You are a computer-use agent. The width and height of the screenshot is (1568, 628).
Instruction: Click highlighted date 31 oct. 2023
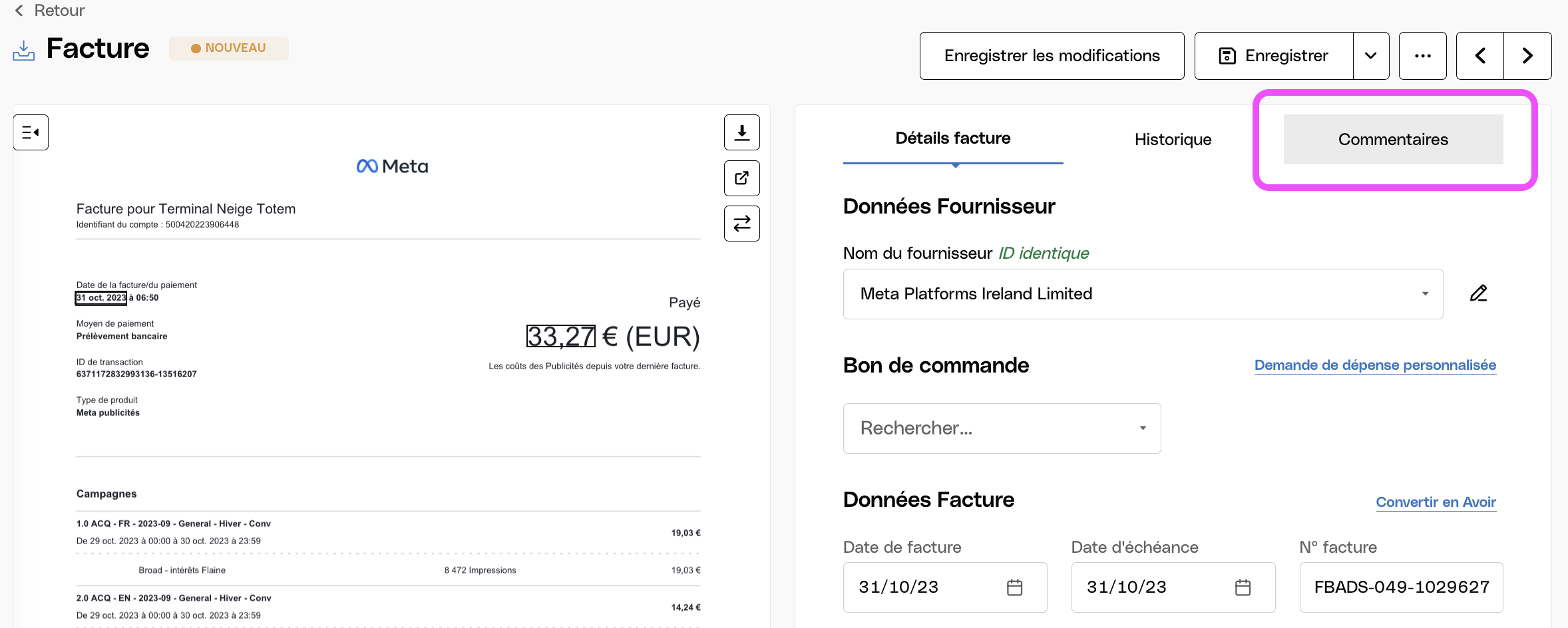(x=101, y=298)
